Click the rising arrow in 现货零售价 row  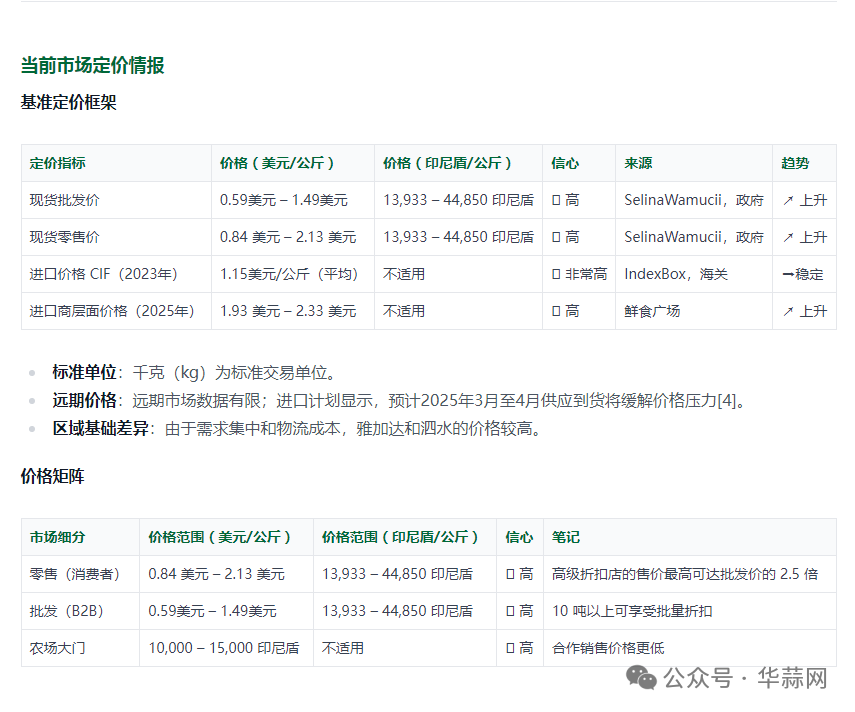tap(788, 237)
